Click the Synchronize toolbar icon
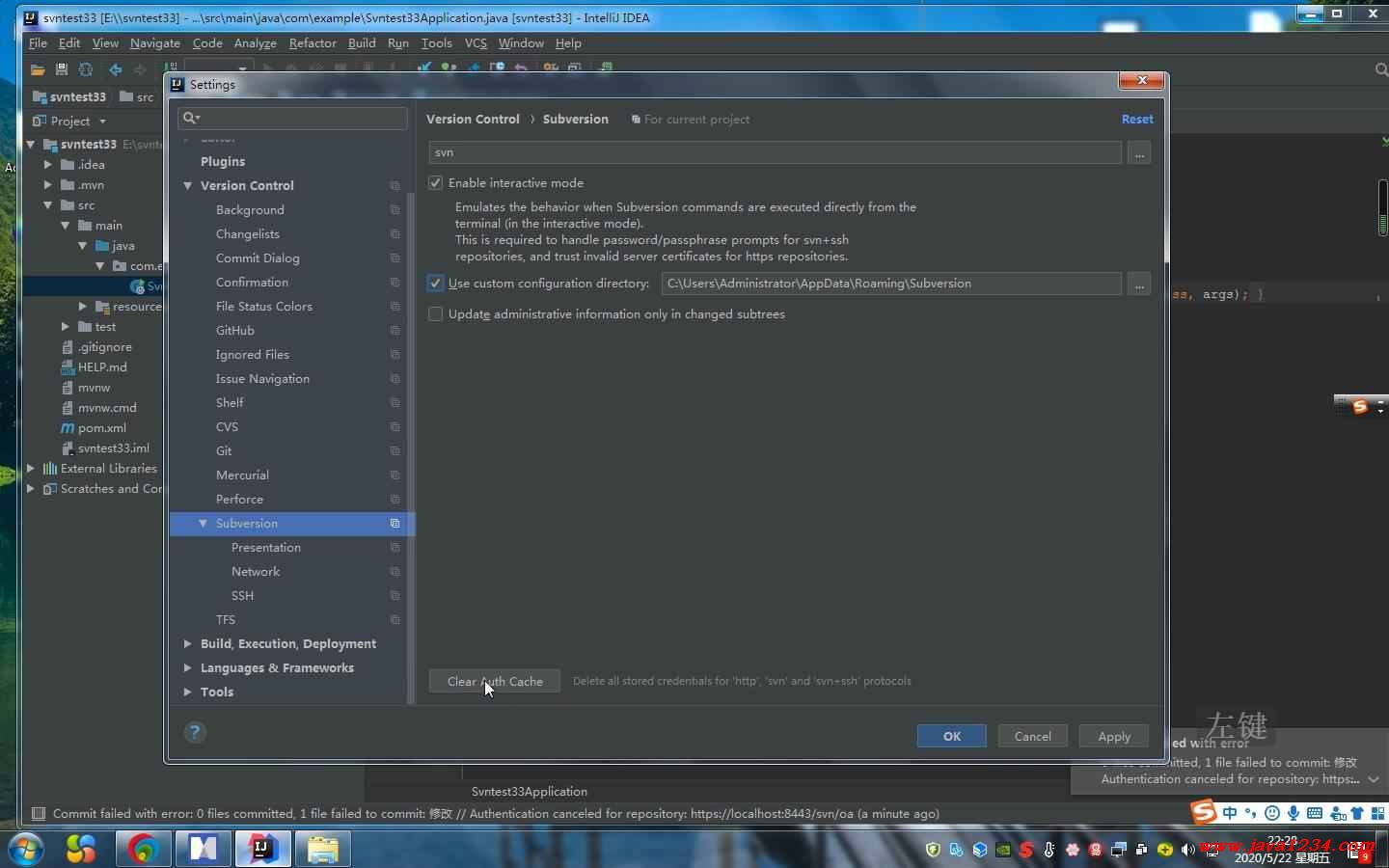Screen dimensions: 1389x868 [x=86, y=69]
